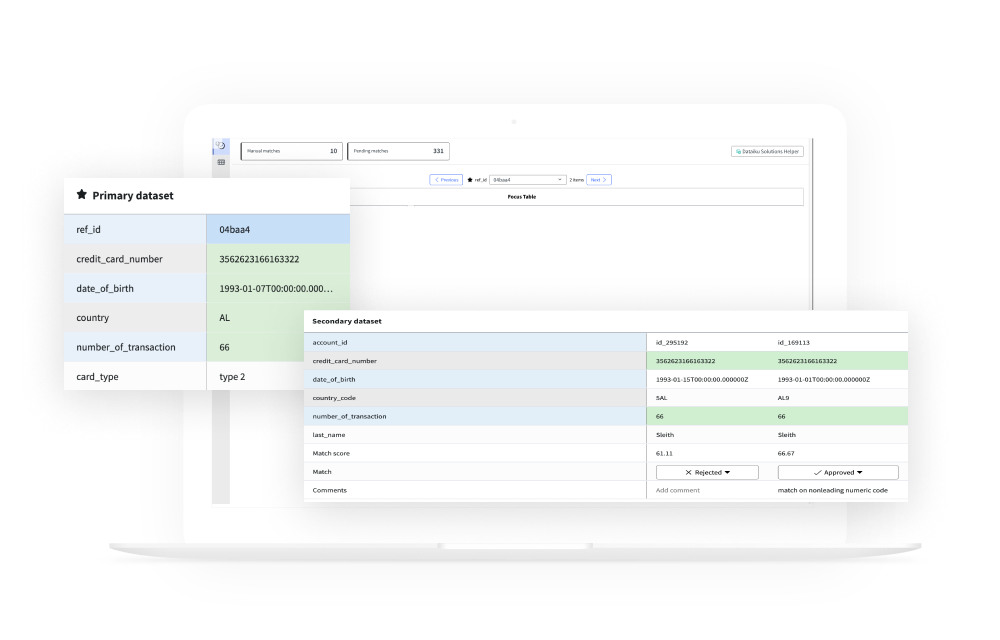1000x640 pixels.
Task: Click the '2 items' count text
Action: click(577, 180)
